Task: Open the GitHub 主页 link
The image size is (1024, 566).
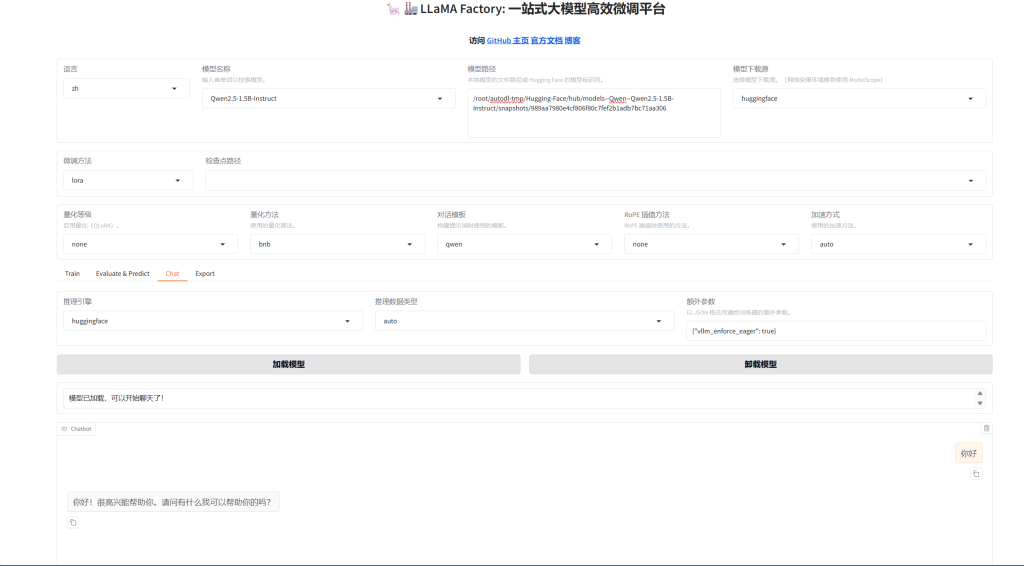Action: [x=507, y=40]
